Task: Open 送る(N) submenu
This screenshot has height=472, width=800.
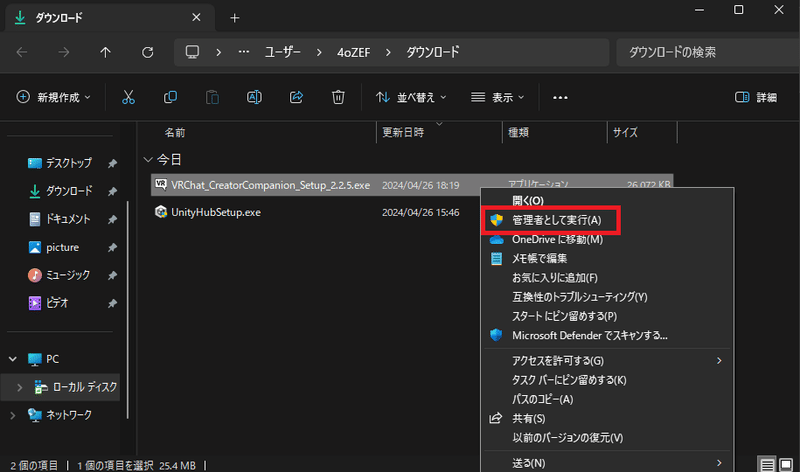Action: (x=607, y=463)
